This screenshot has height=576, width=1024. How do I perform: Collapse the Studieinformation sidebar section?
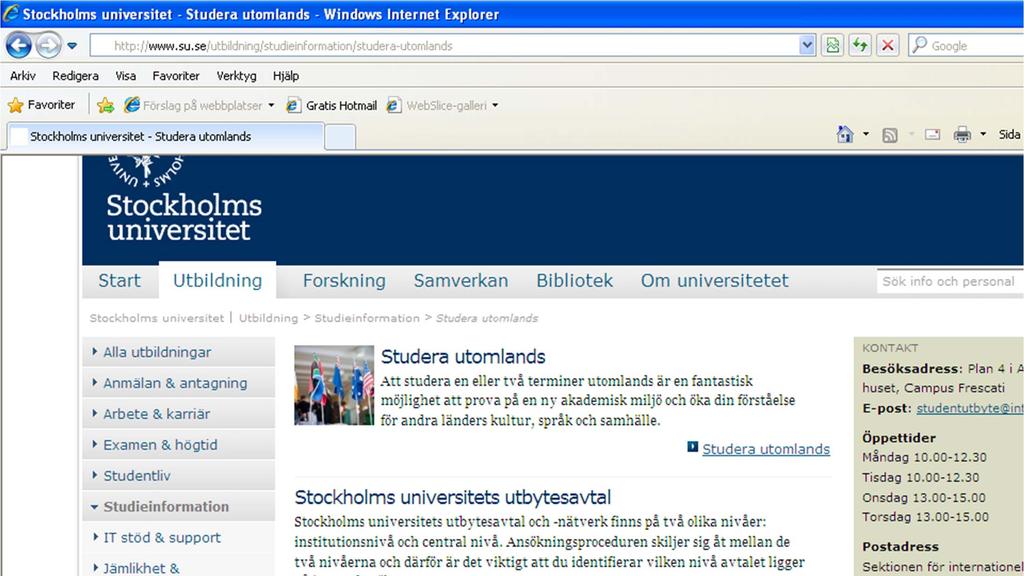178,507
